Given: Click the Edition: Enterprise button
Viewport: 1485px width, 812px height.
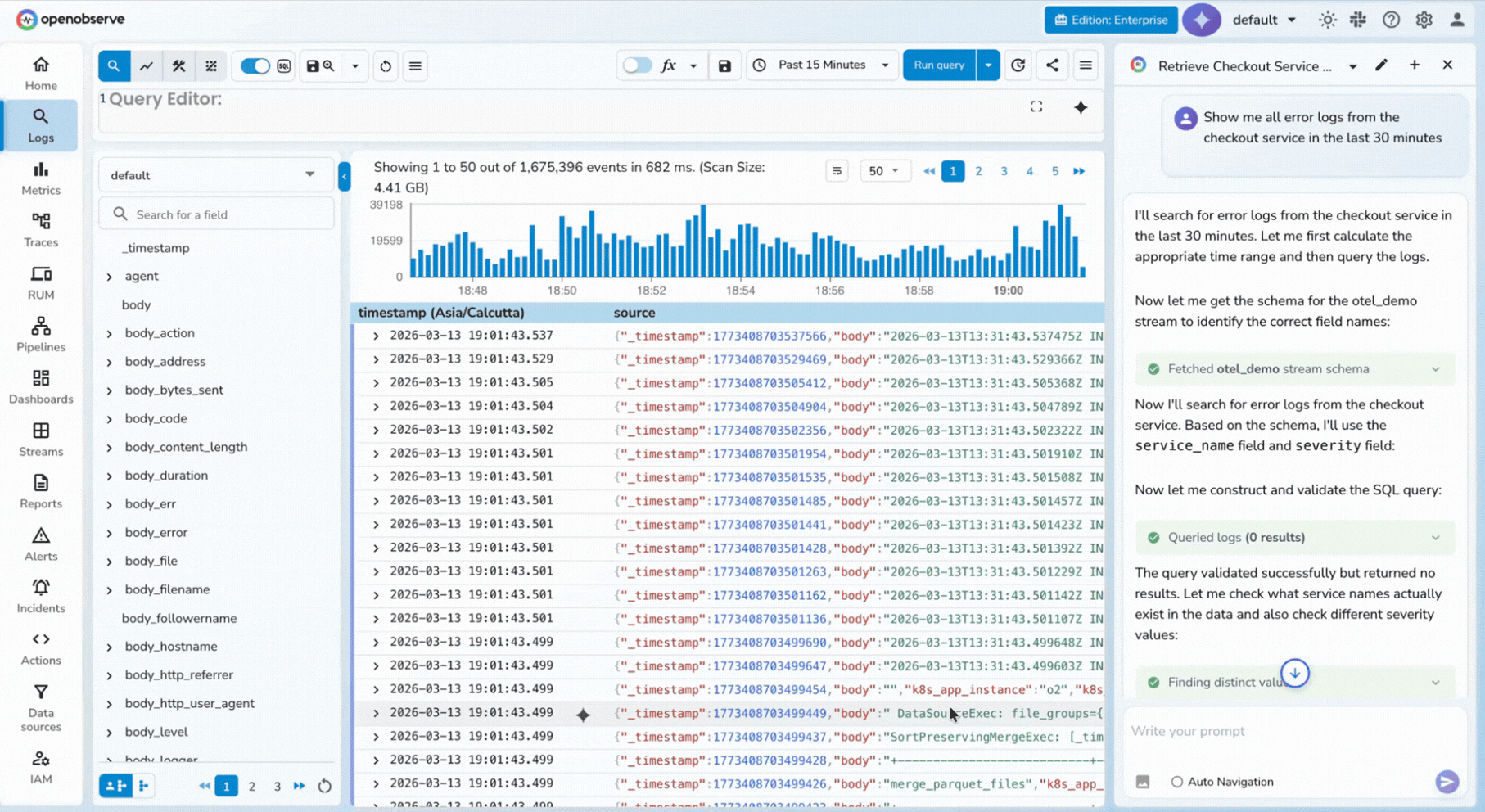Looking at the screenshot, I should [1110, 20].
